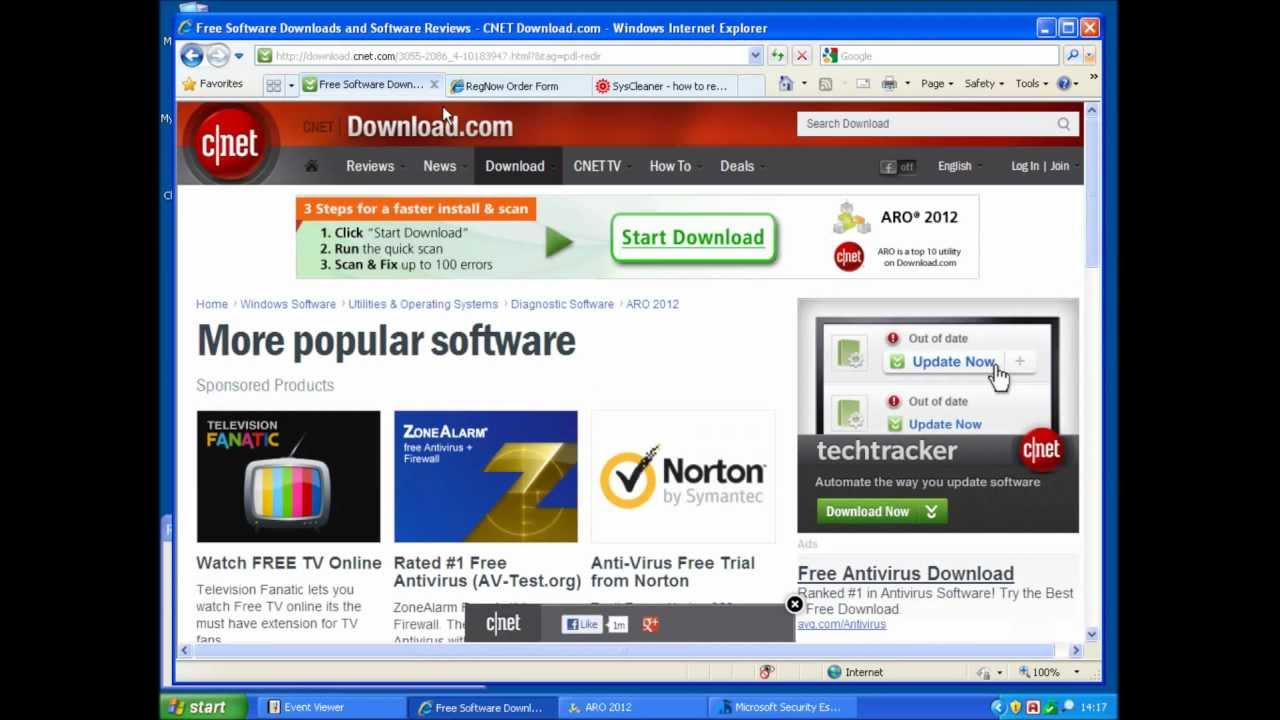This screenshot has height=720, width=1280.
Task: Click the red Stop loading icon
Action: pos(801,56)
